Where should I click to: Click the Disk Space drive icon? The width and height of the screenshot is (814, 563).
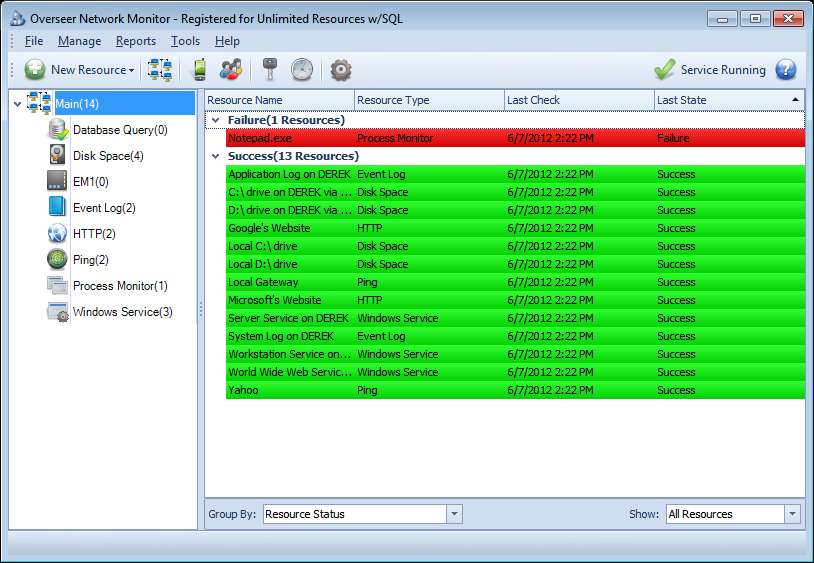coord(57,156)
